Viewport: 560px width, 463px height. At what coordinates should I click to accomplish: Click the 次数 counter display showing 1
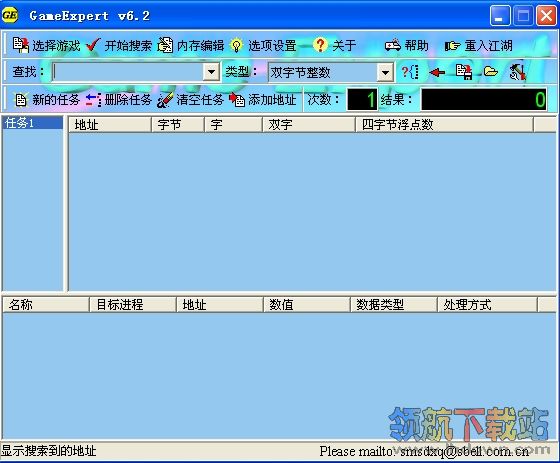362,99
